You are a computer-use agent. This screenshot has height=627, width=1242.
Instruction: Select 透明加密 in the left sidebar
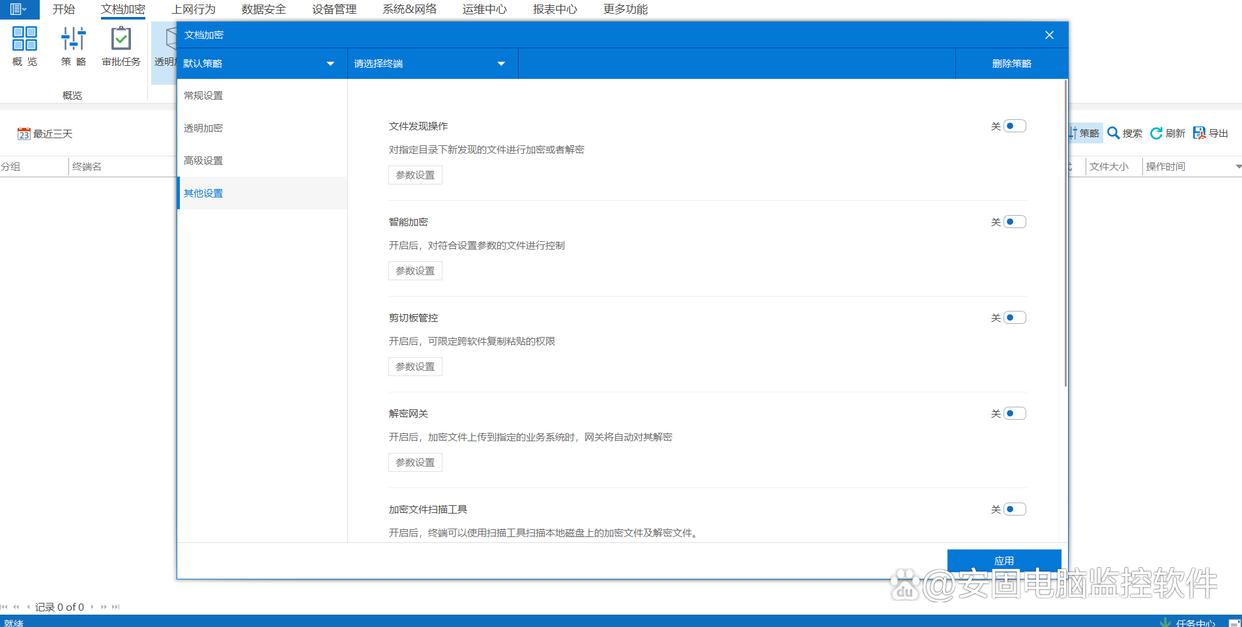coord(203,128)
